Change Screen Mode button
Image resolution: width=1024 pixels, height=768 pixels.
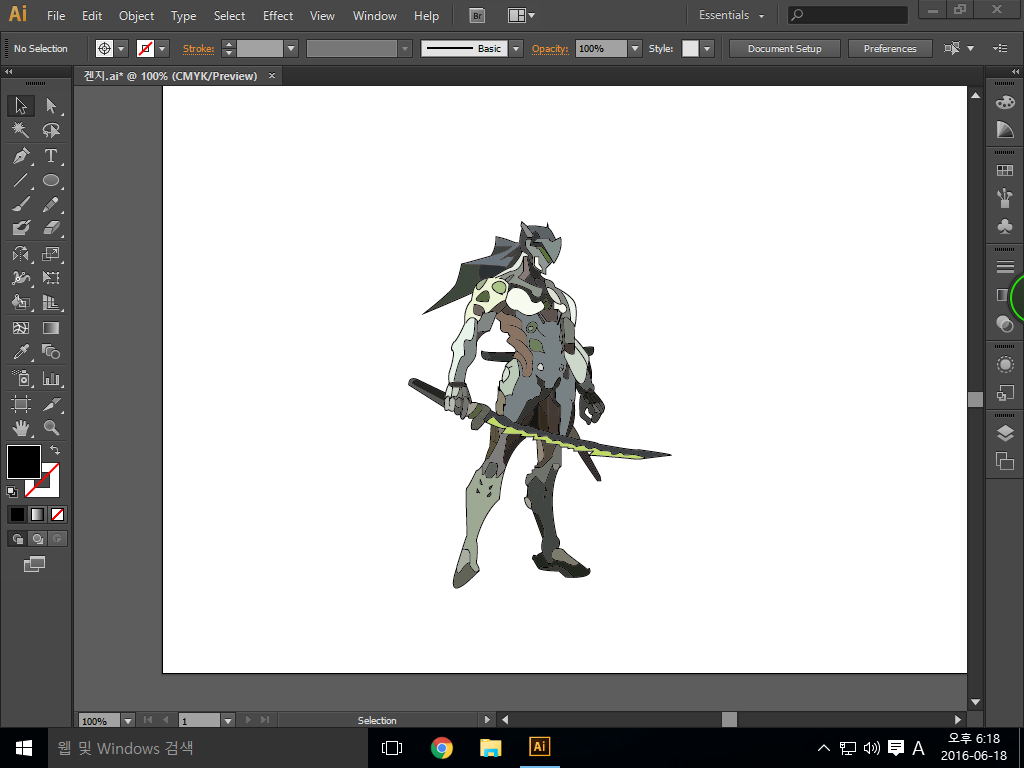click(x=35, y=564)
